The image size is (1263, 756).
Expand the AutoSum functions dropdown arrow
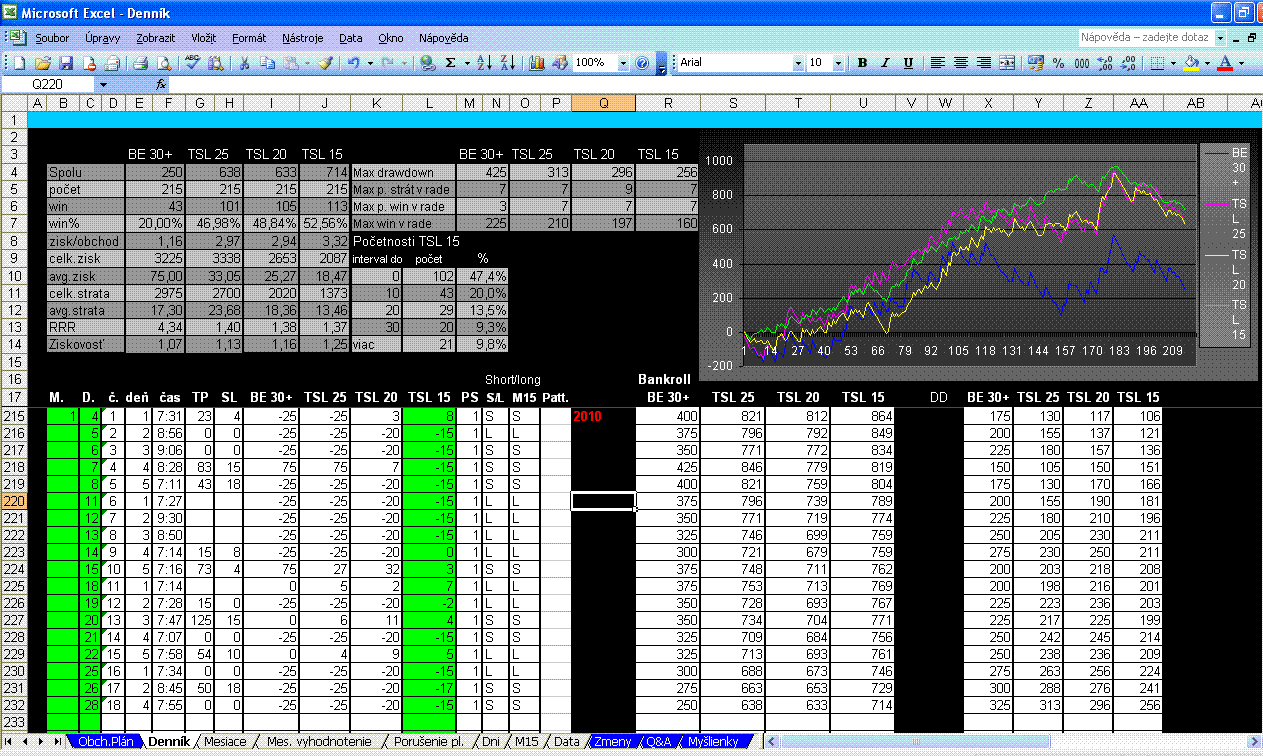(466, 62)
